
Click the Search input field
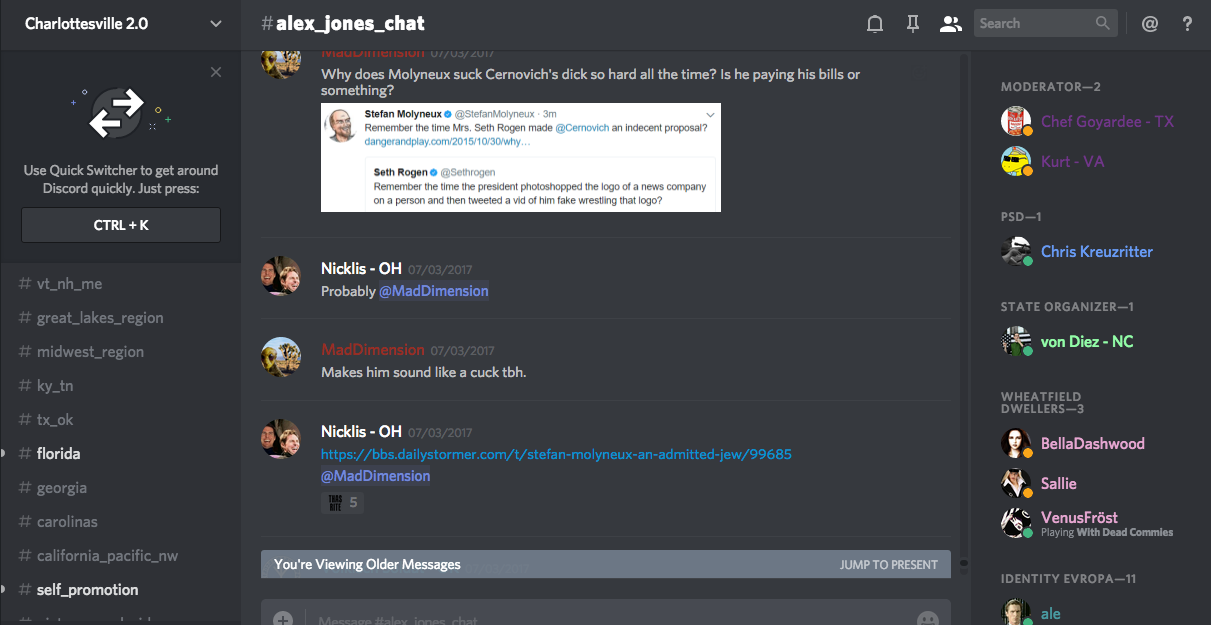[1033, 23]
